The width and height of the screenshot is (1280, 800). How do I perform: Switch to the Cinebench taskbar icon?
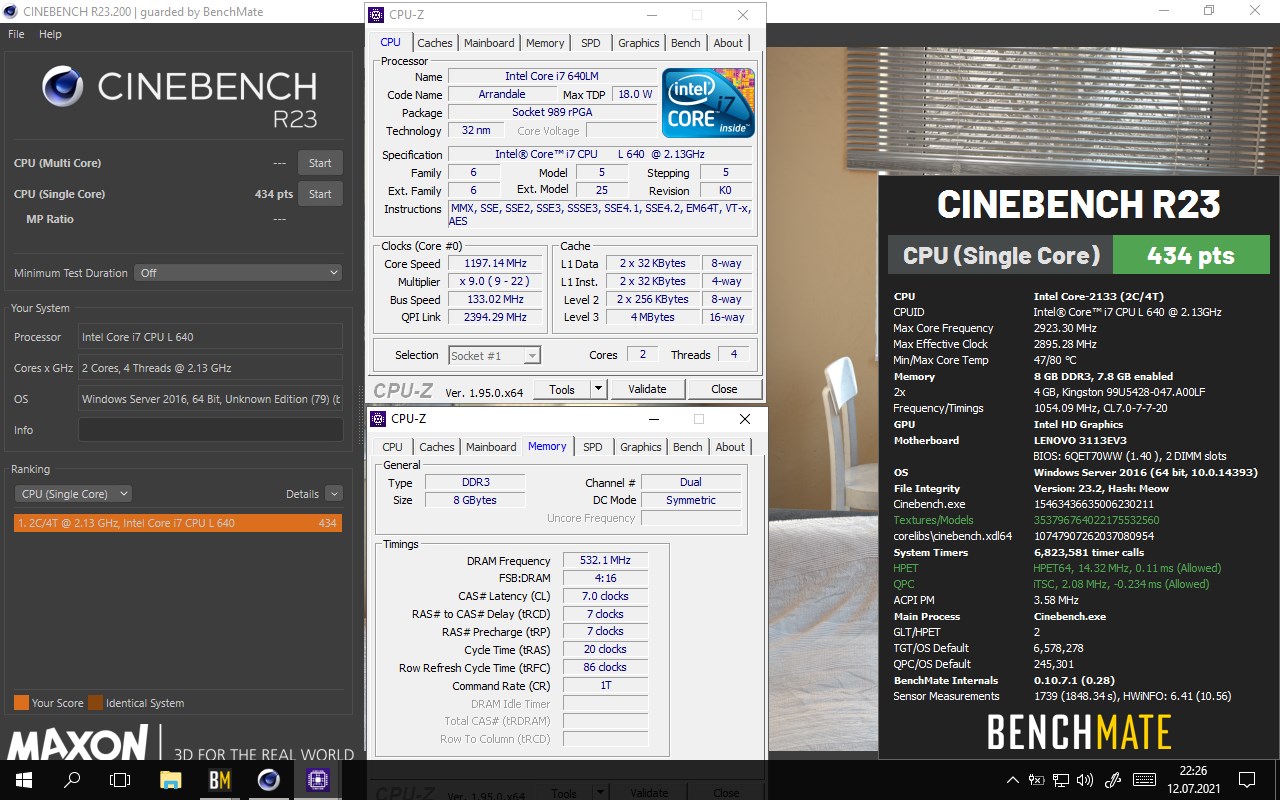click(269, 780)
